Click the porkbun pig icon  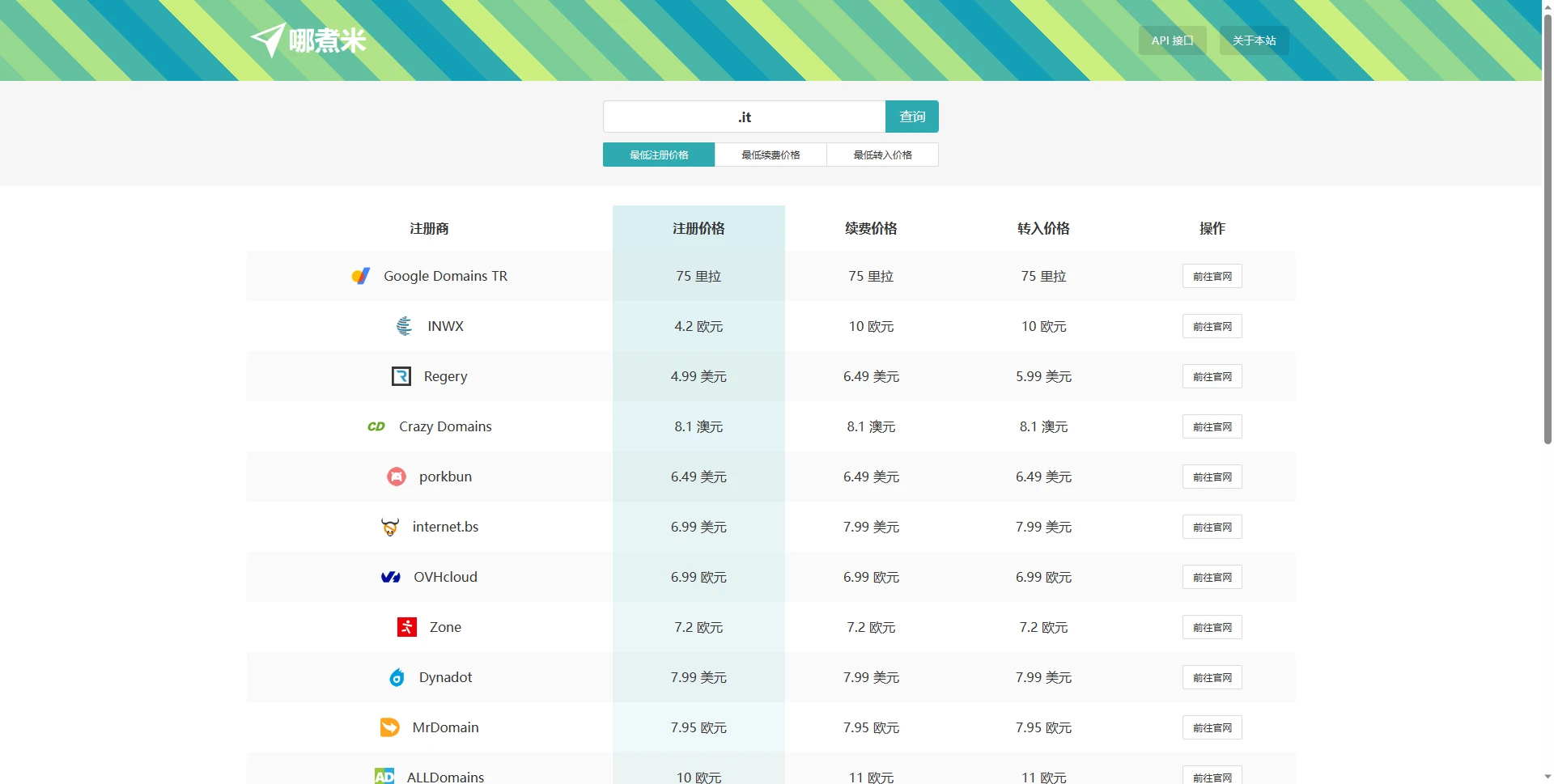(397, 477)
